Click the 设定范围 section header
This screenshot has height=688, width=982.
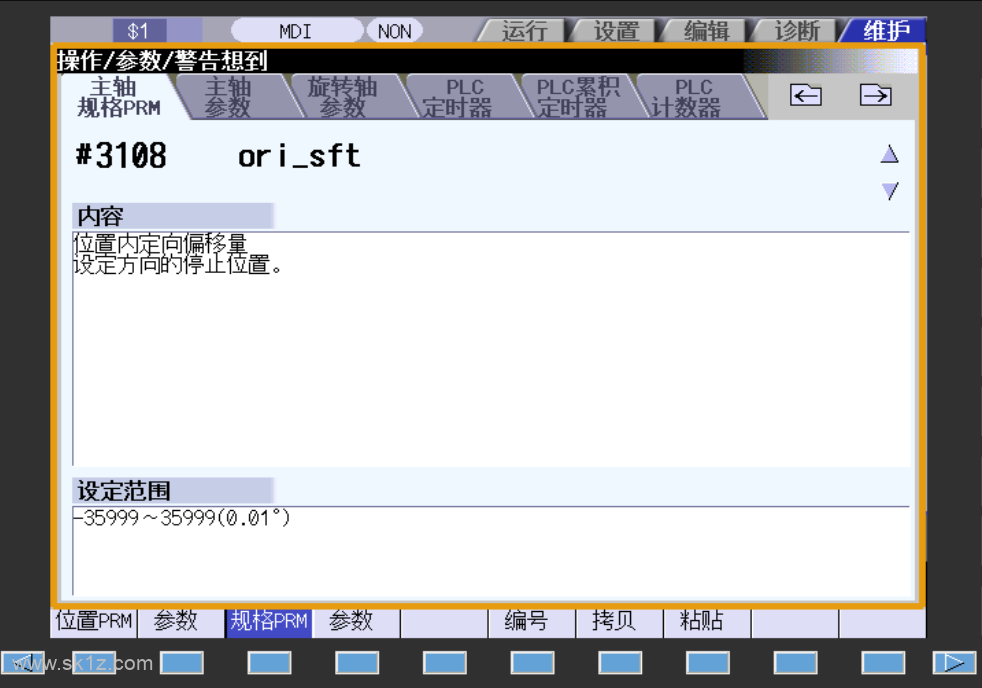click(173, 491)
